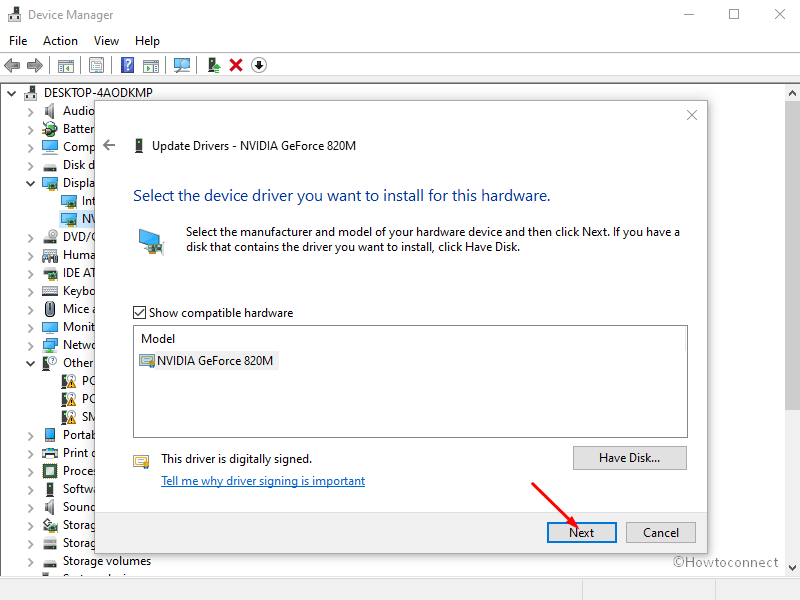Click the Mice category icon
The width and height of the screenshot is (800, 600).
49,309
